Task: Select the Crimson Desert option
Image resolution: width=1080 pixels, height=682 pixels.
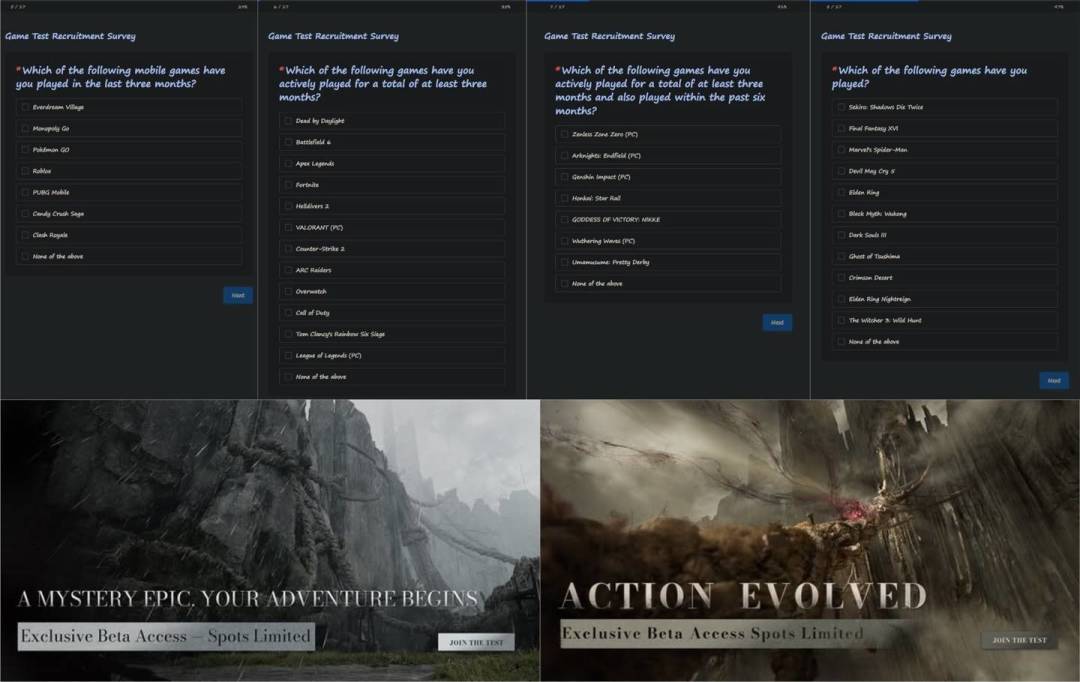Action: tap(945, 278)
